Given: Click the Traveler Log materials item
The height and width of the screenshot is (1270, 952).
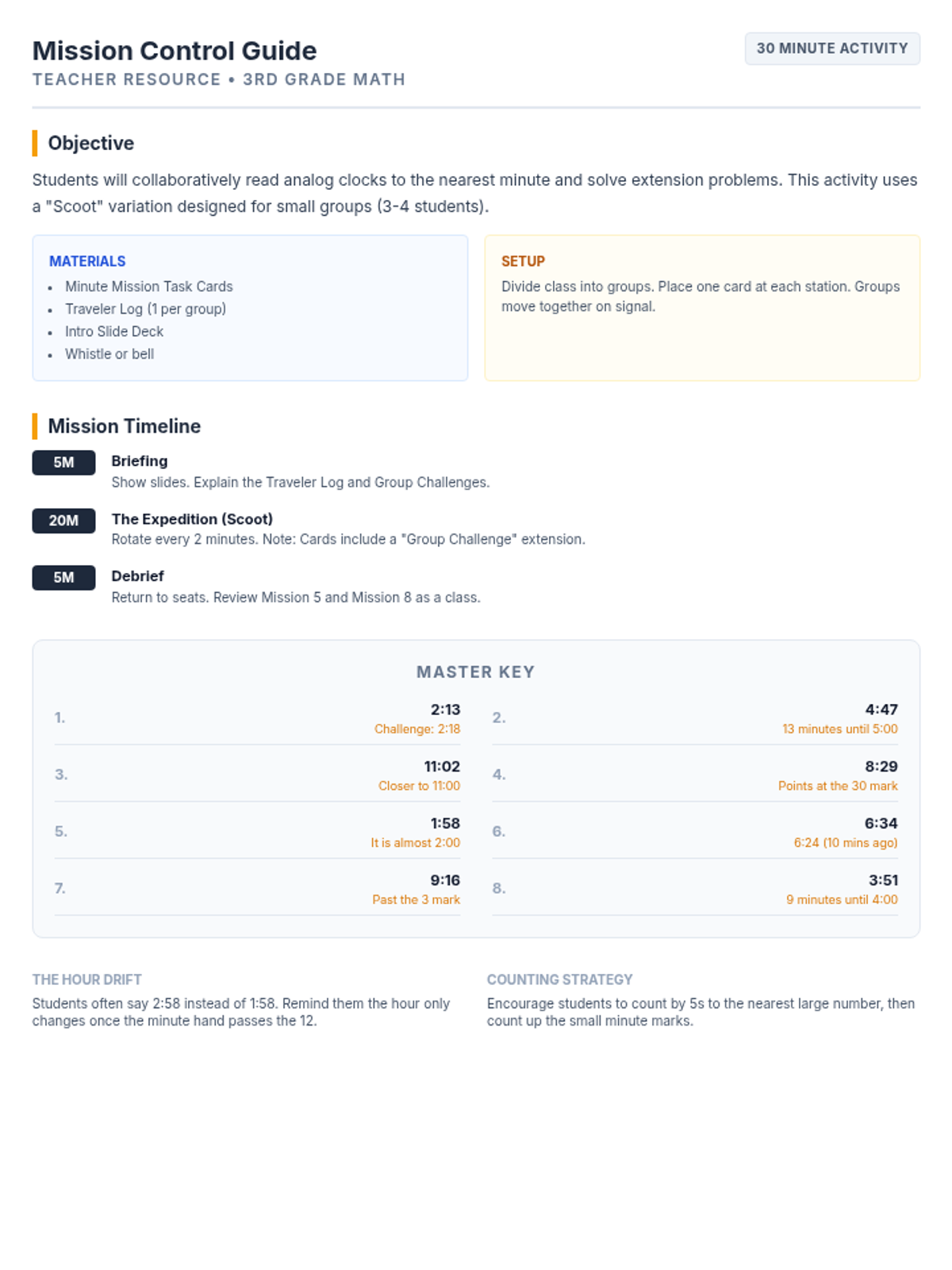Looking at the screenshot, I should point(145,309).
